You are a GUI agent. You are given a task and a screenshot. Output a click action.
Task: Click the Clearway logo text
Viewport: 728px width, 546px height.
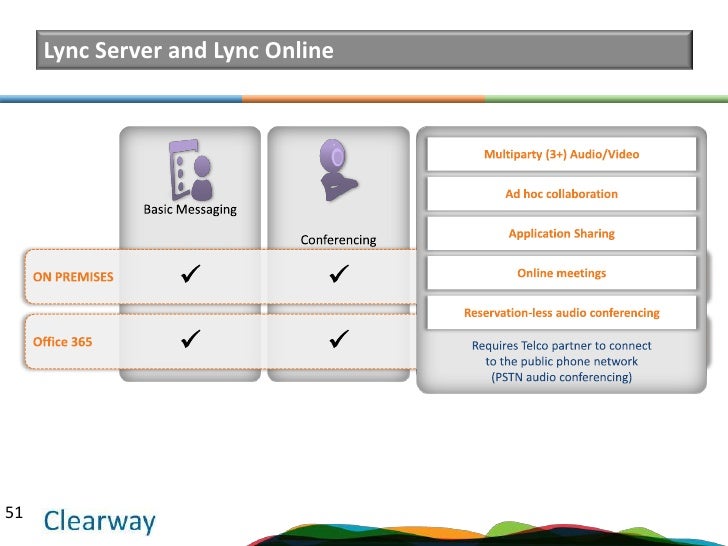[99, 521]
